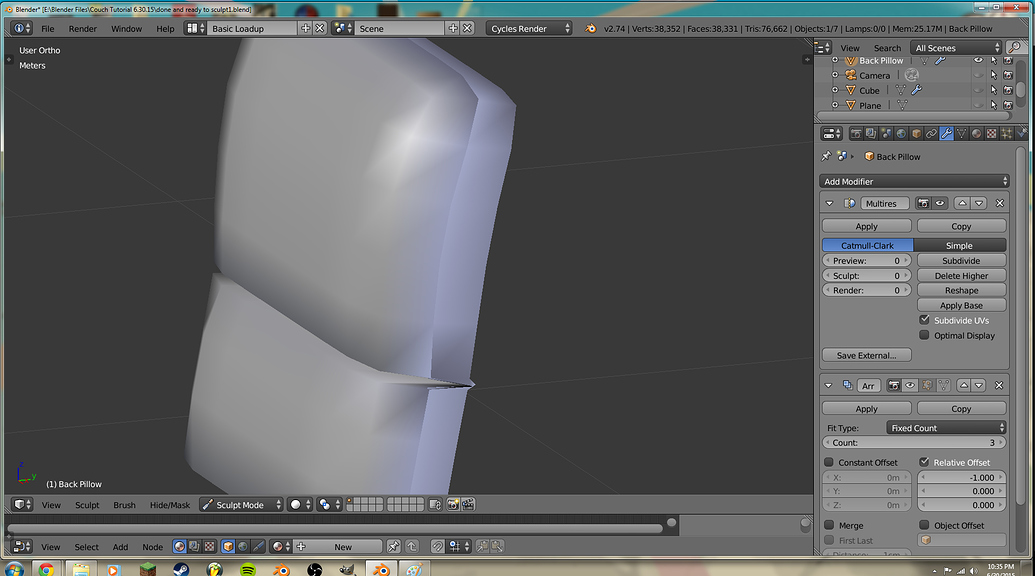Open the Render Layers properties tab
Image resolution: width=1035 pixels, height=576 pixels.
(871, 134)
